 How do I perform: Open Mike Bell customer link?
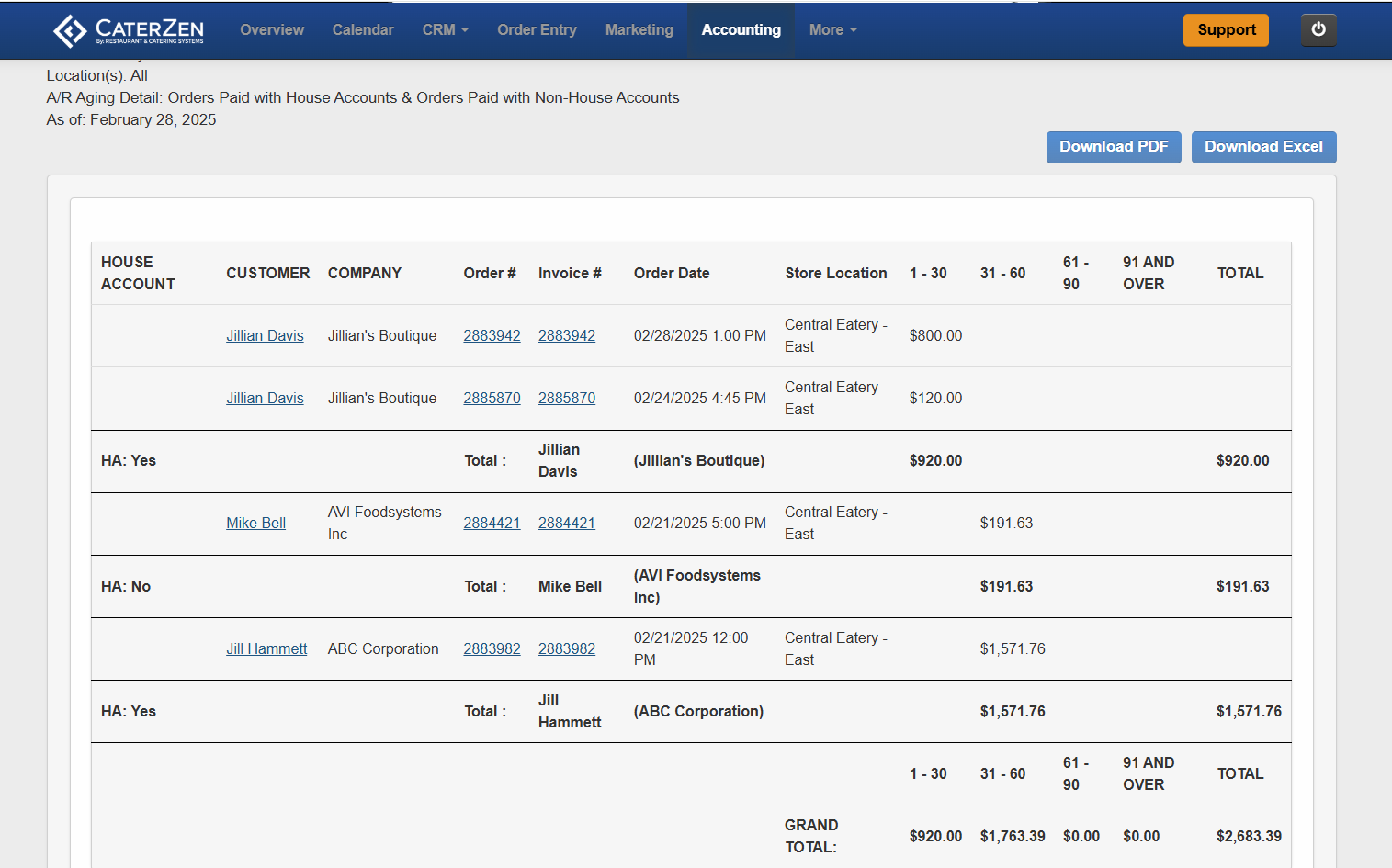(255, 524)
